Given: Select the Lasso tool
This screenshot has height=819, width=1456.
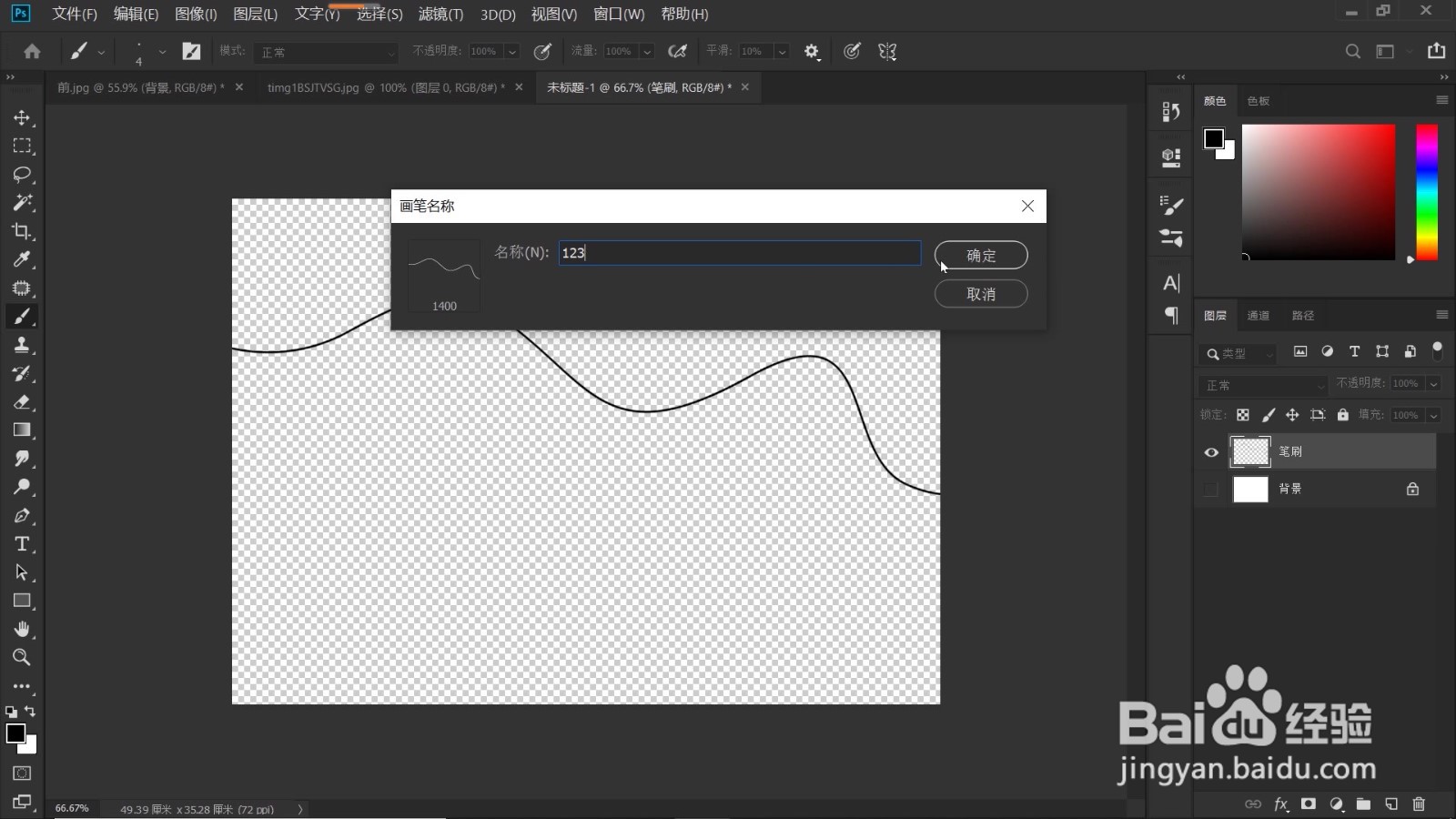Looking at the screenshot, I should pyautogui.click(x=22, y=174).
